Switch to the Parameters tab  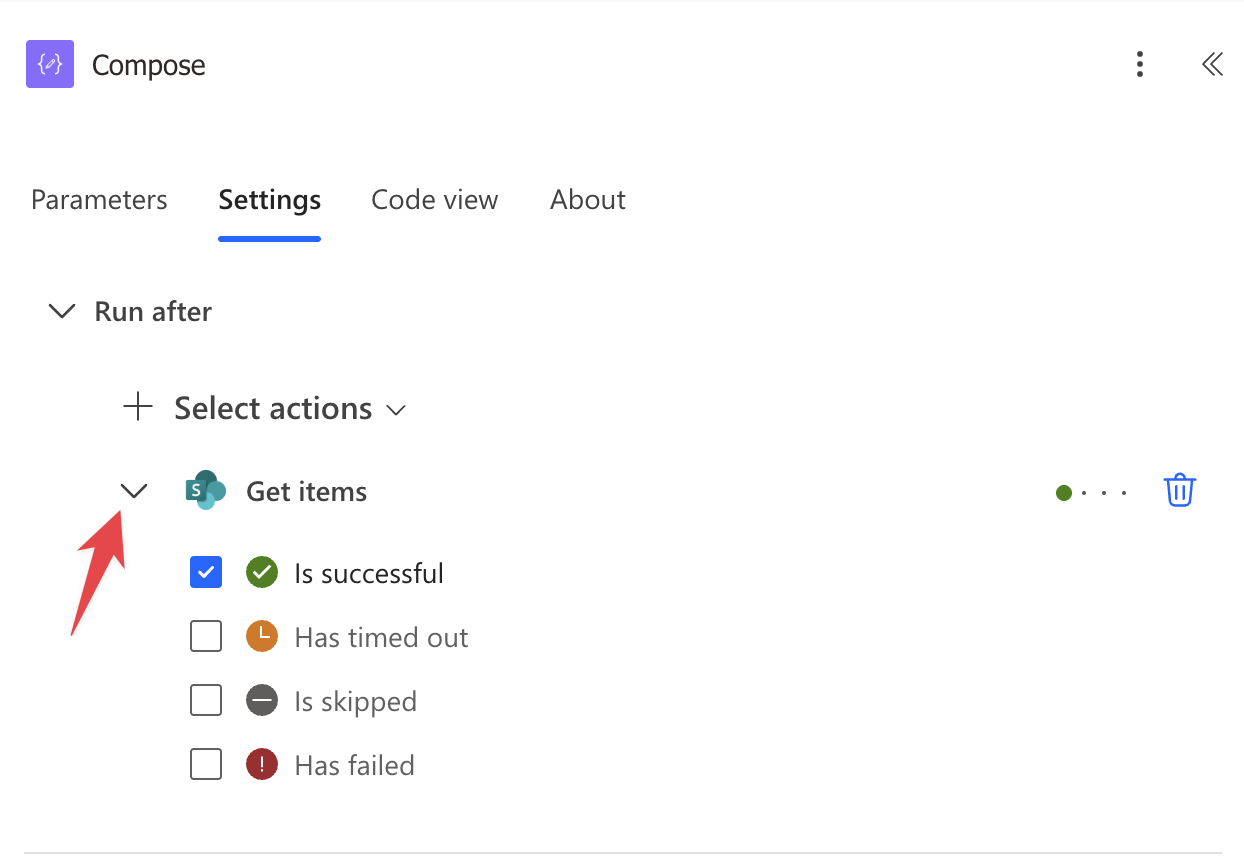[x=99, y=200]
